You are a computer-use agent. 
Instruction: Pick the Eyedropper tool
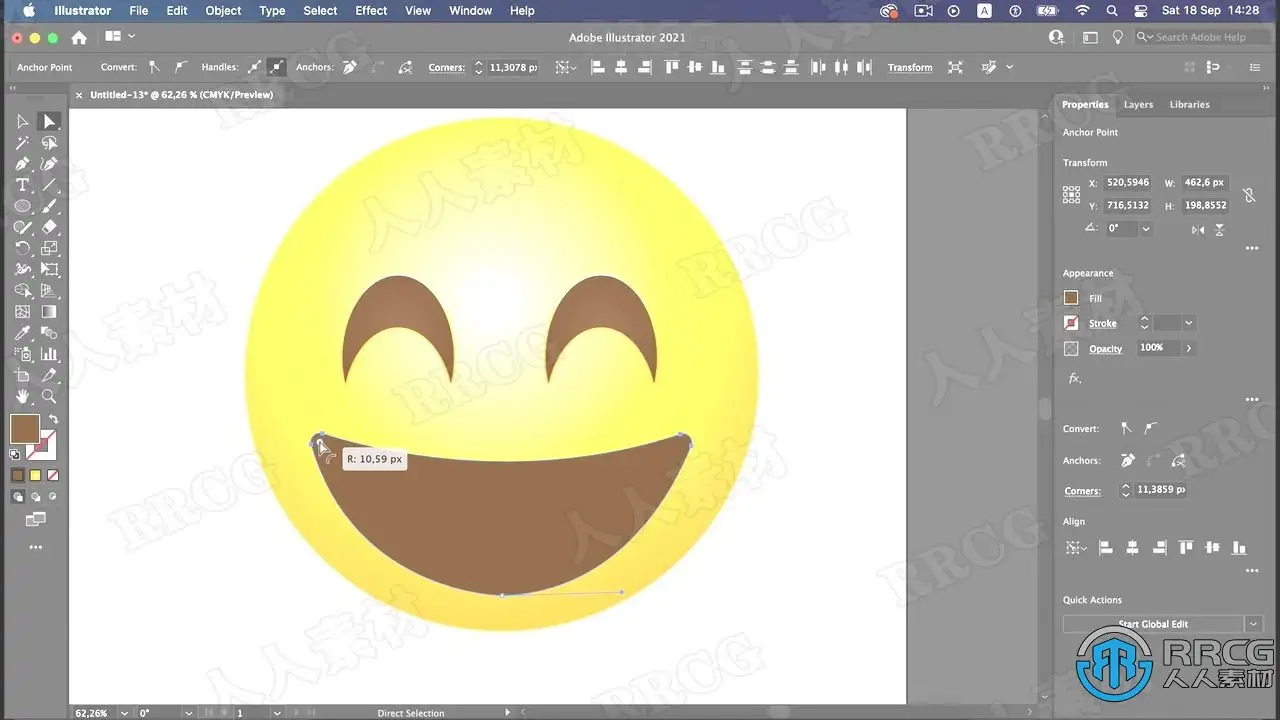pos(22,333)
